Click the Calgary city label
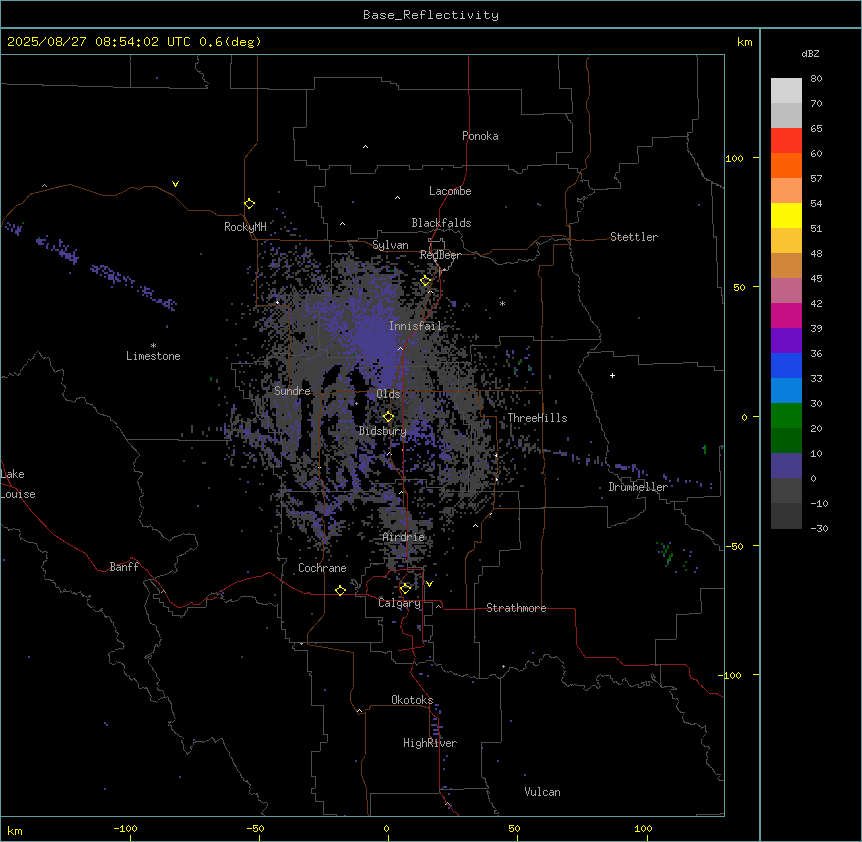Image resolution: width=862 pixels, height=842 pixels. 399,603
